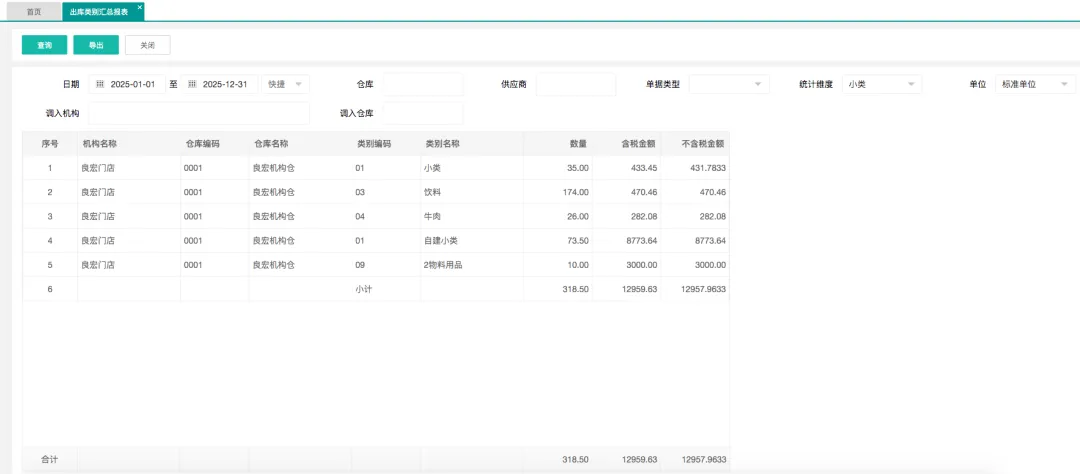1080x474 pixels.
Task: Click the 仓库 input field
Action: click(422, 85)
